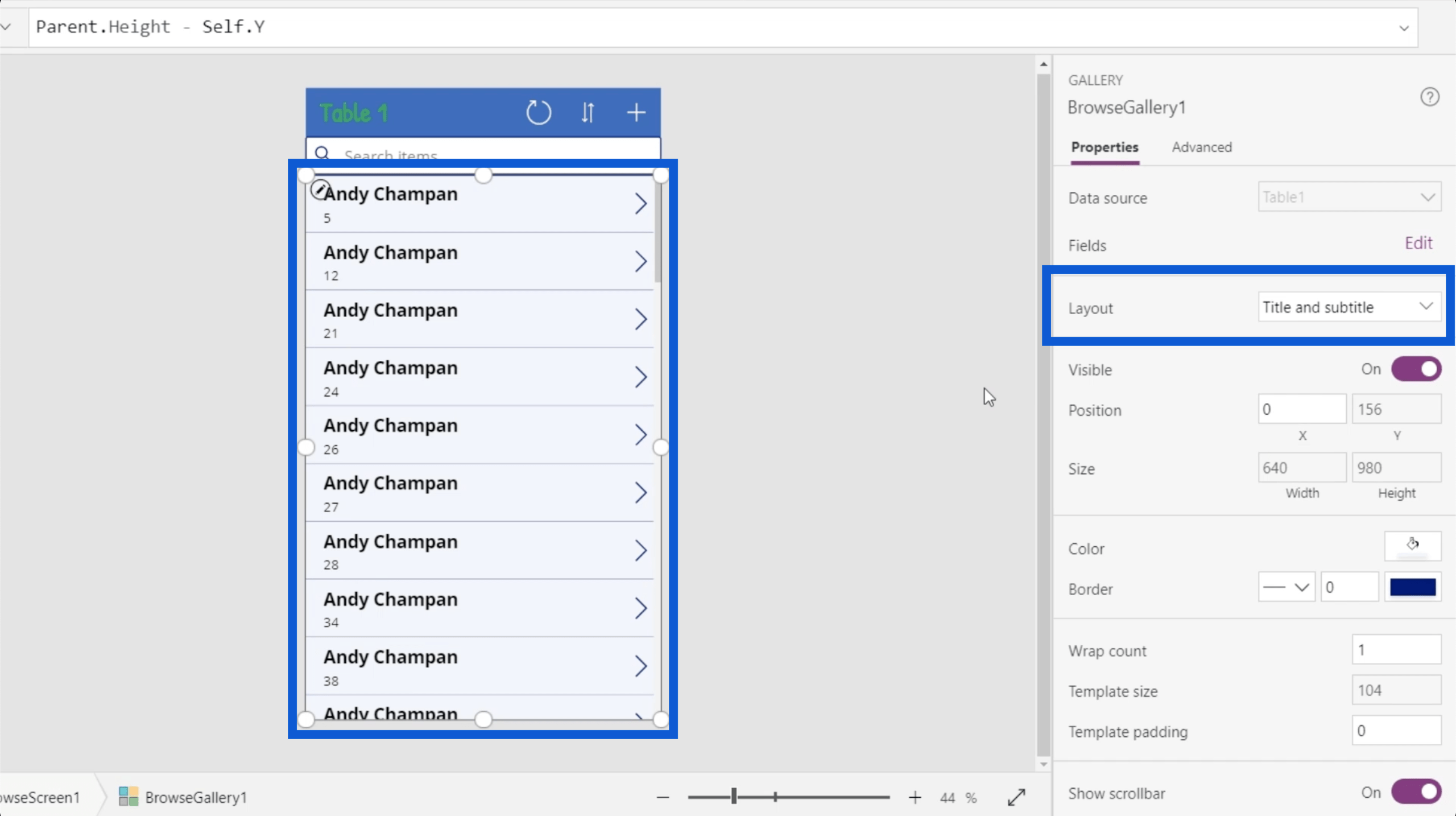
Task: Click the Position X input field
Action: [1302, 409]
